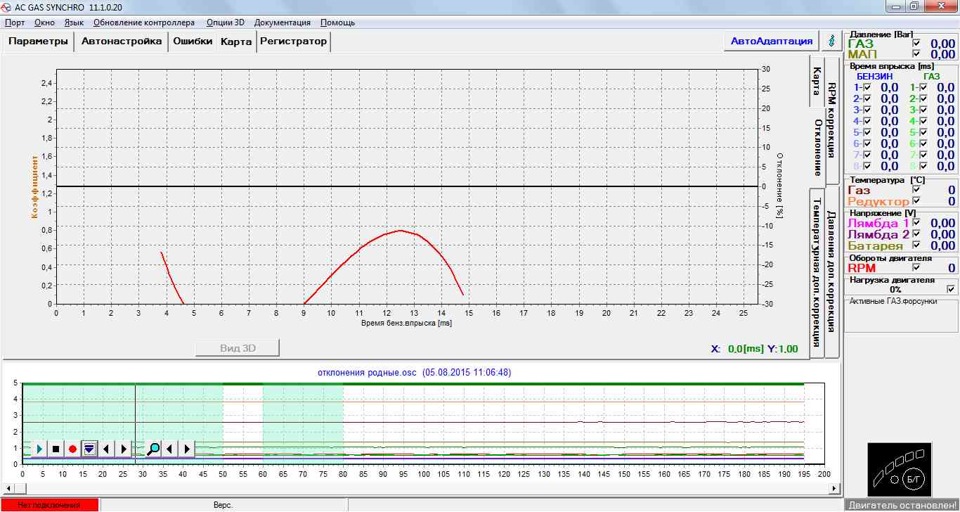Toggle the Редуктор temperature checkbox

point(917,201)
